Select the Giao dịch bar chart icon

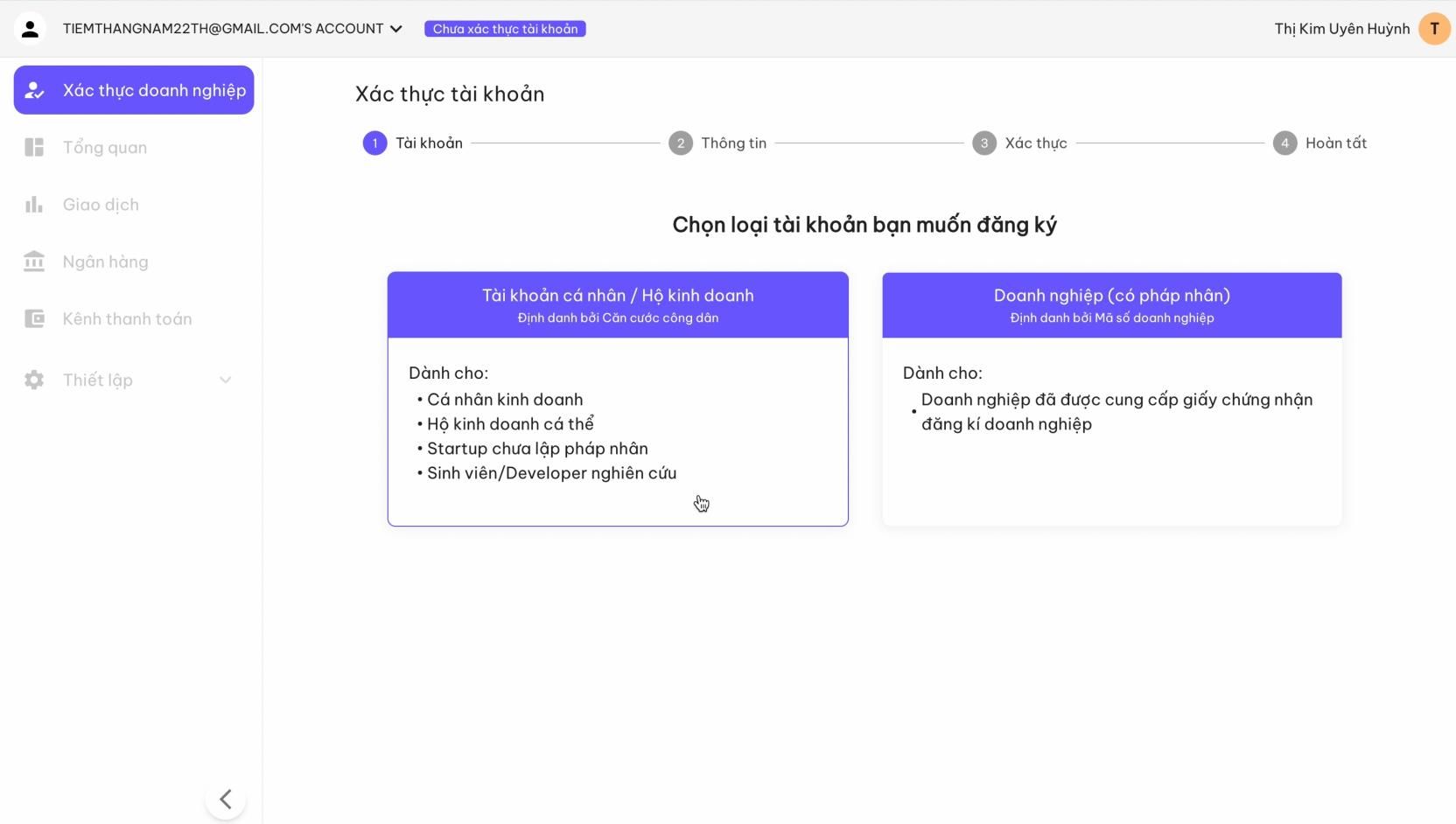click(x=34, y=204)
